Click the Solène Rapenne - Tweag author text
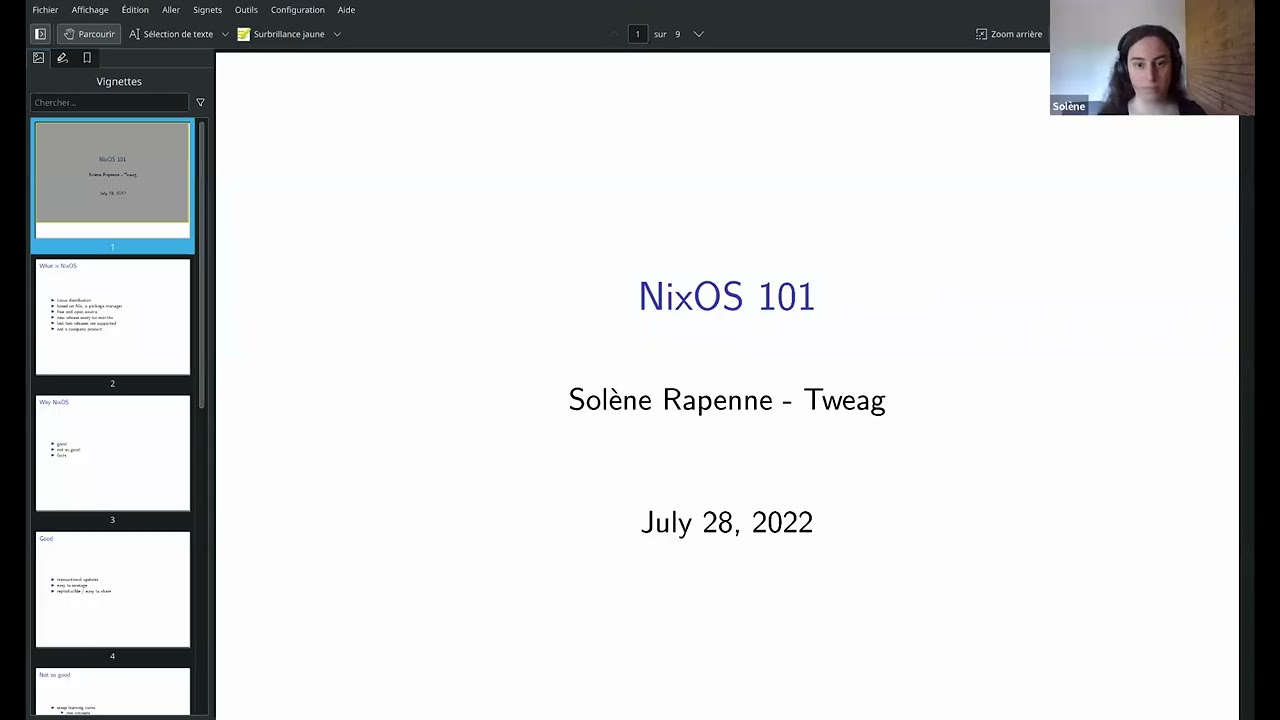This screenshot has width=1280, height=720. 727,400
